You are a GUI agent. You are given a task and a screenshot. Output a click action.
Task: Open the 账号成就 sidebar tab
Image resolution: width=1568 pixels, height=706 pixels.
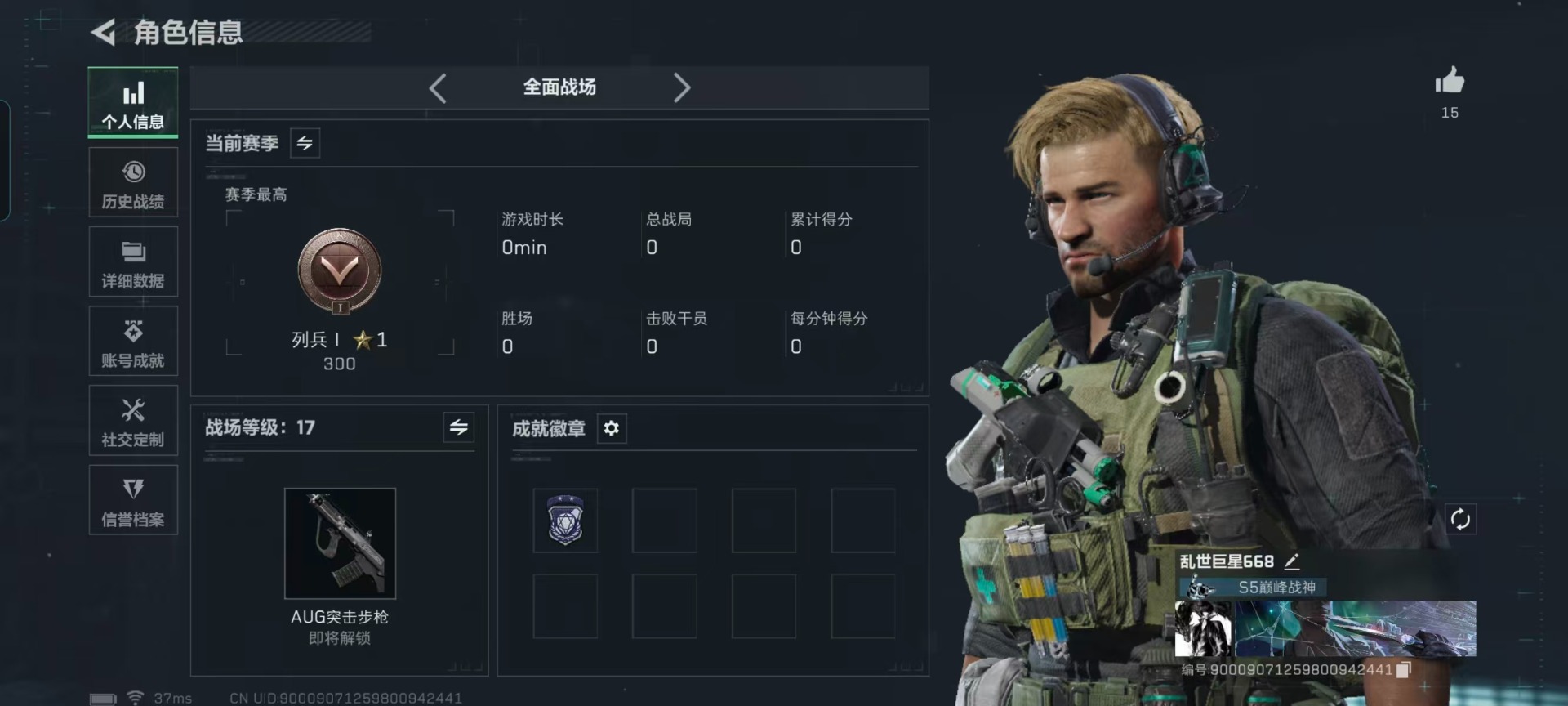point(133,341)
